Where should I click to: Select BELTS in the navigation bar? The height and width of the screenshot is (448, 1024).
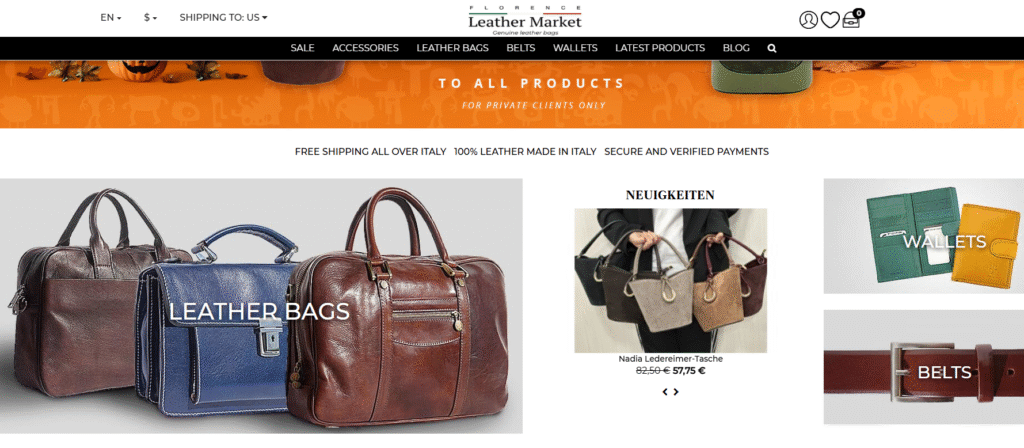point(520,48)
